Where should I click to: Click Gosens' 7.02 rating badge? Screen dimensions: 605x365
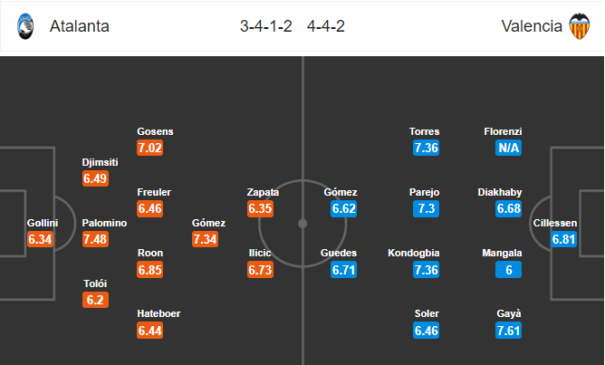click(150, 148)
